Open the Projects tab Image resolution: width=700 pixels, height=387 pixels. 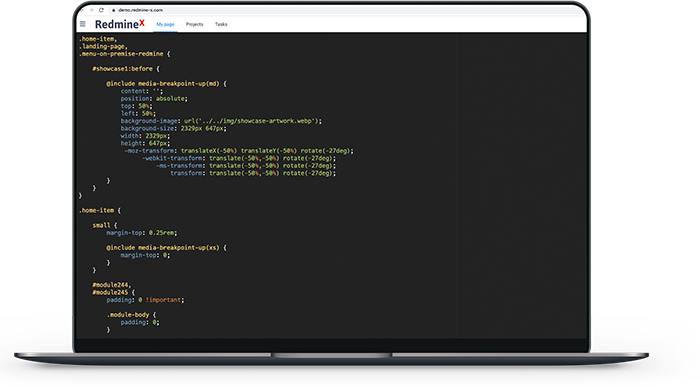[x=195, y=24]
